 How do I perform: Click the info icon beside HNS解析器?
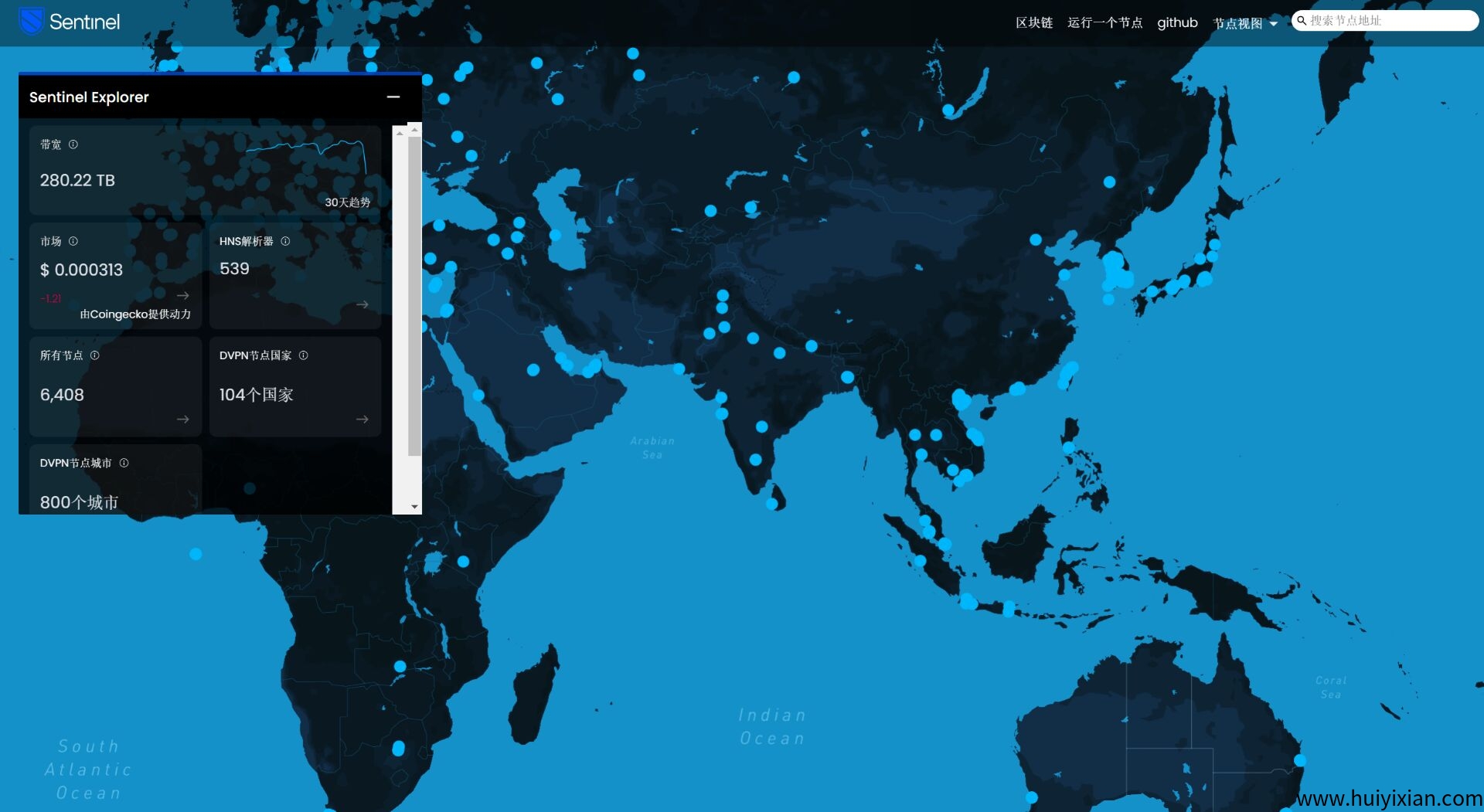(285, 241)
